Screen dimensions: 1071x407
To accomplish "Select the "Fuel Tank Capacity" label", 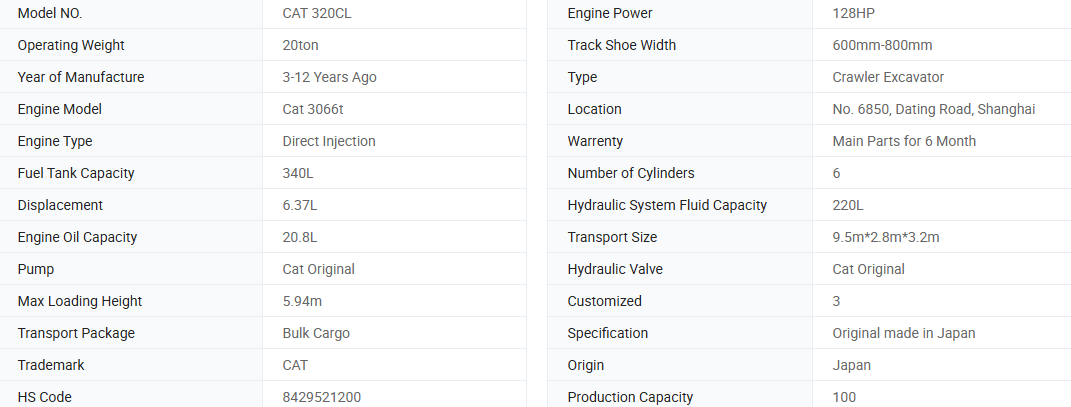I will point(76,173).
